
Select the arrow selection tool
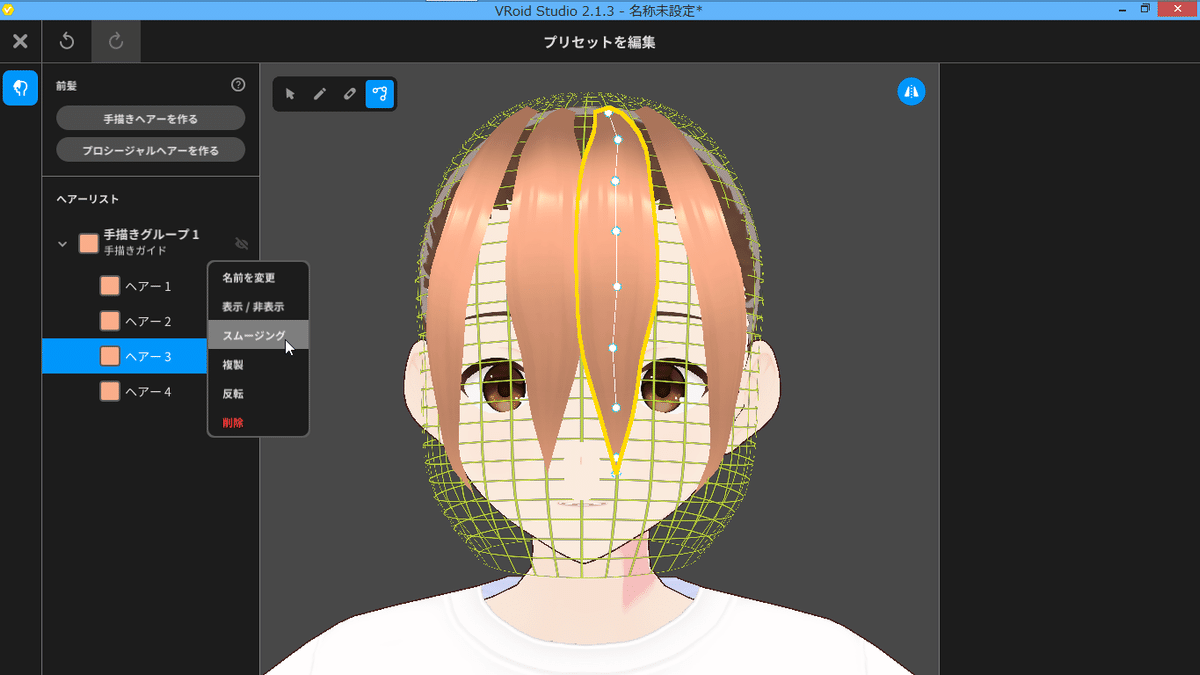click(290, 93)
